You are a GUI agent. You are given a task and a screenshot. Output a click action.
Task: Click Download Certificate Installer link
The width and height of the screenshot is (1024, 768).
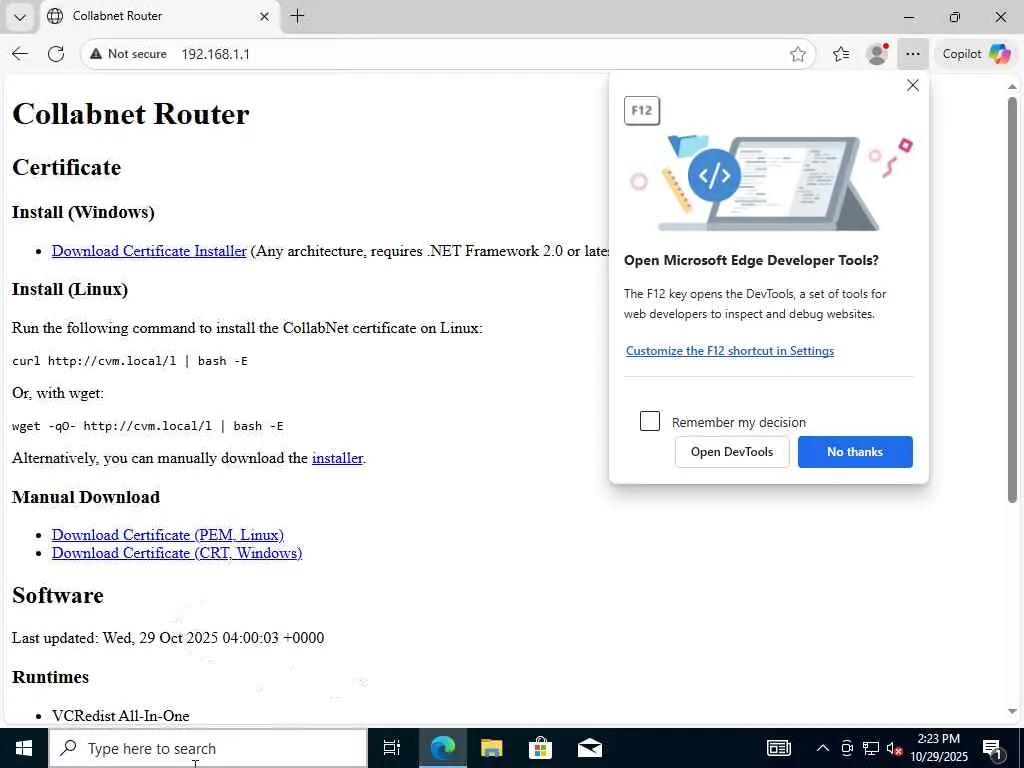149,251
